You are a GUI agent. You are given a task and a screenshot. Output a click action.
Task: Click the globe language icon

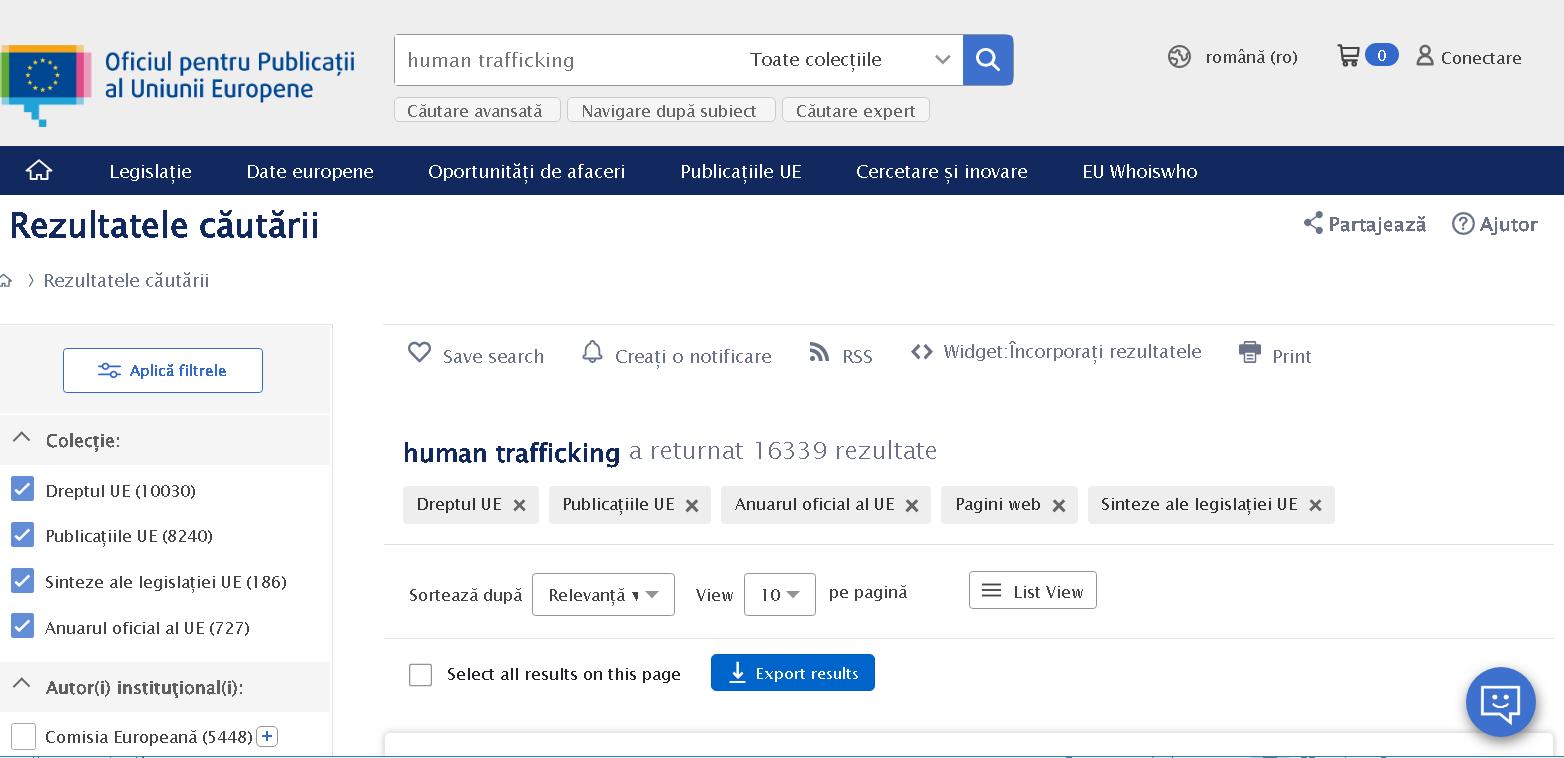tap(1179, 57)
